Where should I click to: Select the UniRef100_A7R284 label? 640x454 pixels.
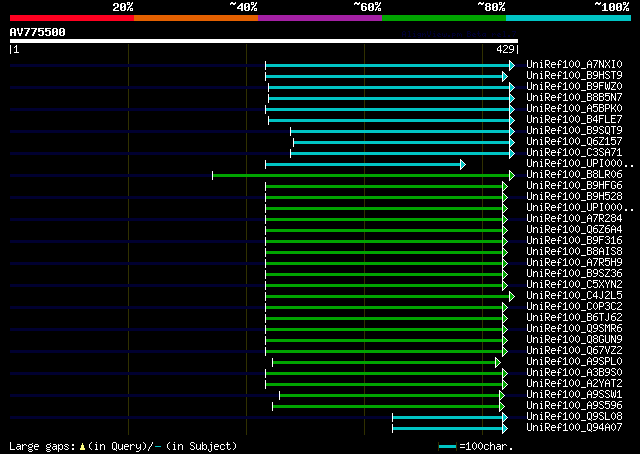(574, 219)
